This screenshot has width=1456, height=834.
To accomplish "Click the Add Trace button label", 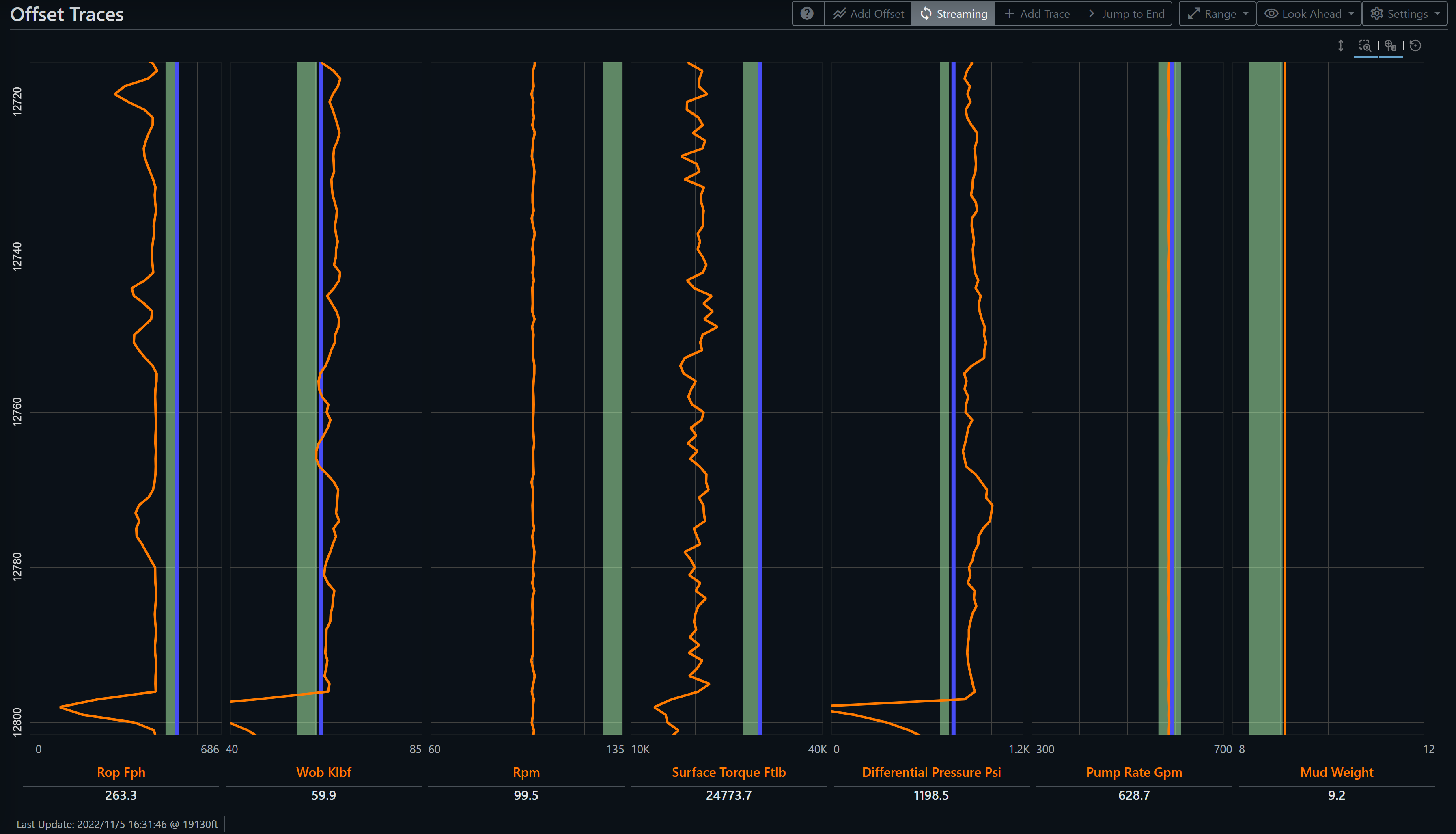I will (x=1045, y=14).
